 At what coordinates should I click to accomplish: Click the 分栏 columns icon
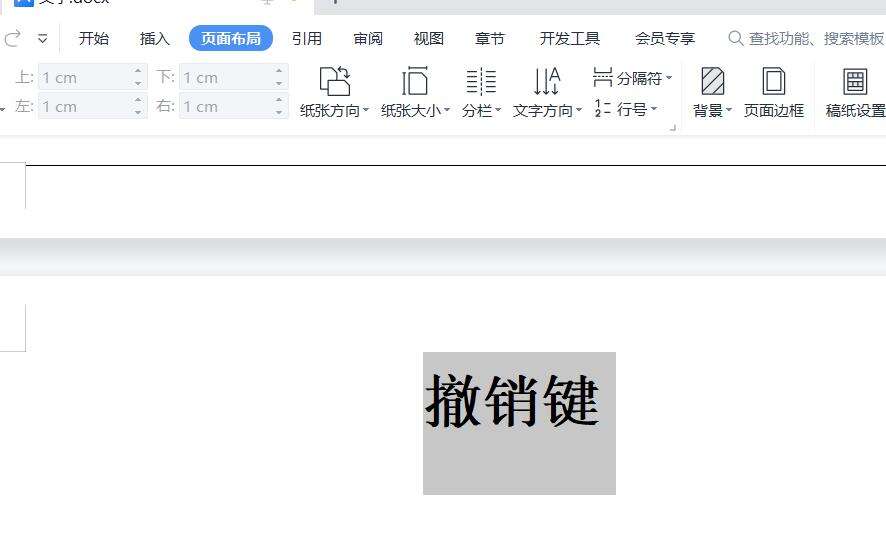coord(481,81)
